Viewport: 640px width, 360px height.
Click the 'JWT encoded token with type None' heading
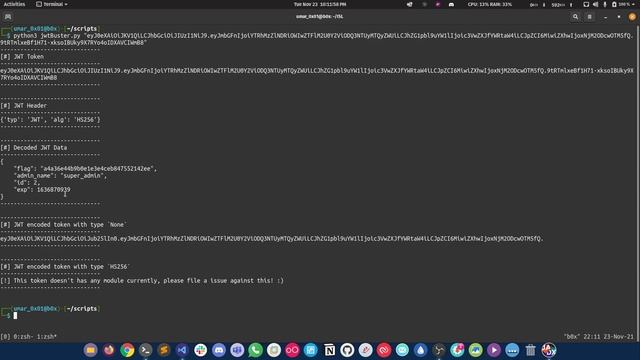pos(64,224)
